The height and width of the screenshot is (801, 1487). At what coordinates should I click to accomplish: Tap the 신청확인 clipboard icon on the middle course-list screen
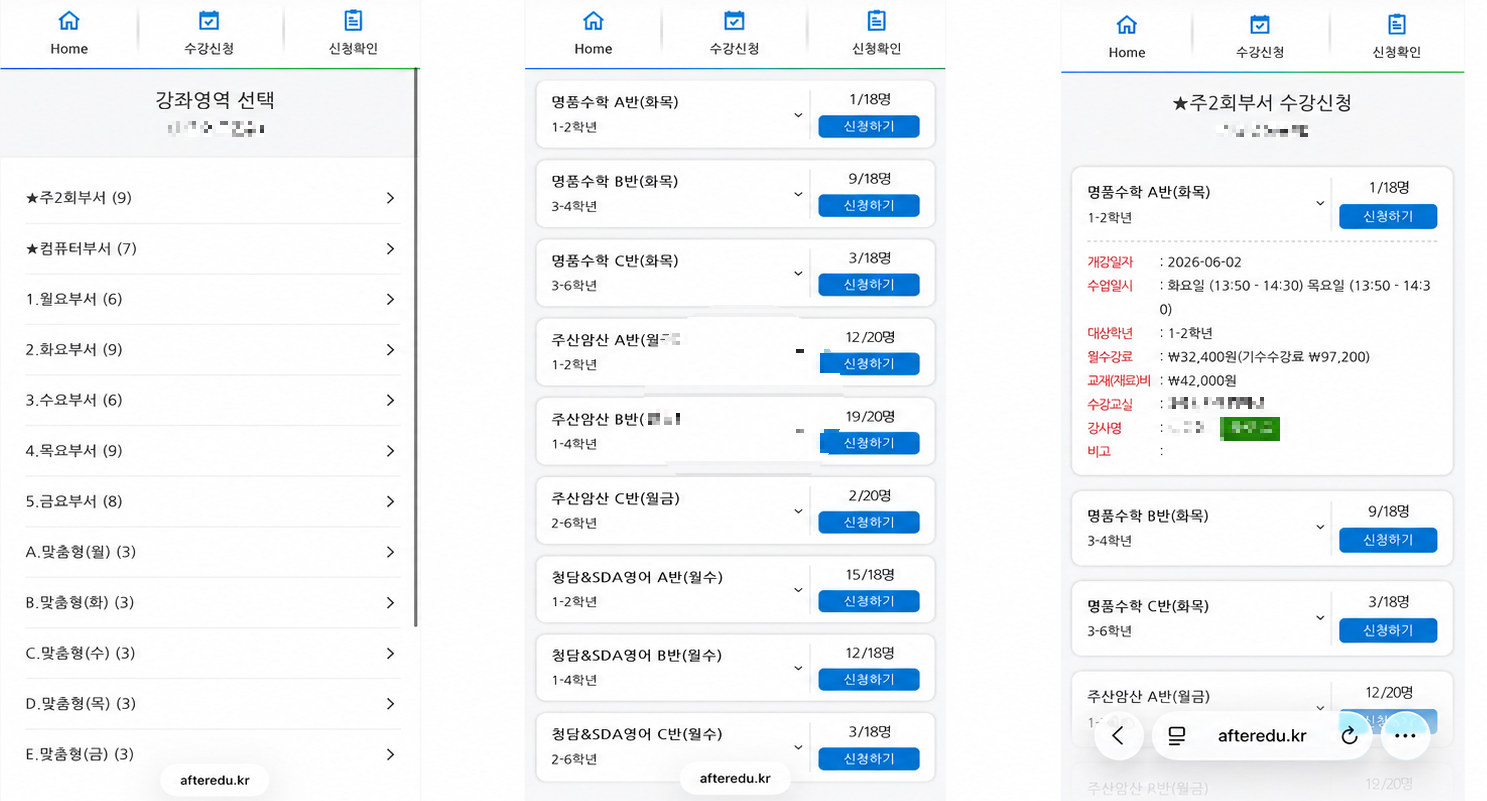pos(877,21)
